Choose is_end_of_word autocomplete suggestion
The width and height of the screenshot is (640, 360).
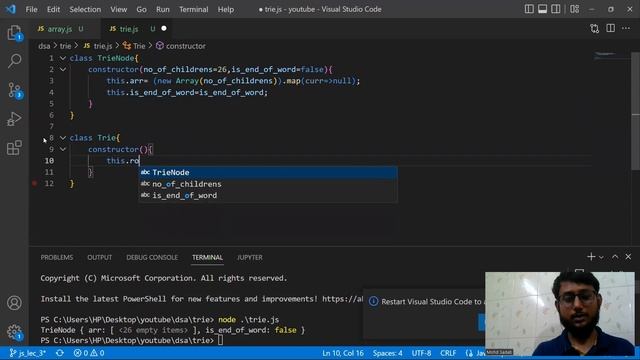pos(268,196)
